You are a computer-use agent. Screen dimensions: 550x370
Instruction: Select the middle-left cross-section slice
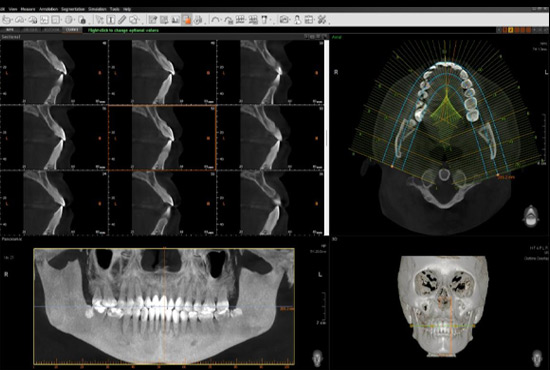54,138
